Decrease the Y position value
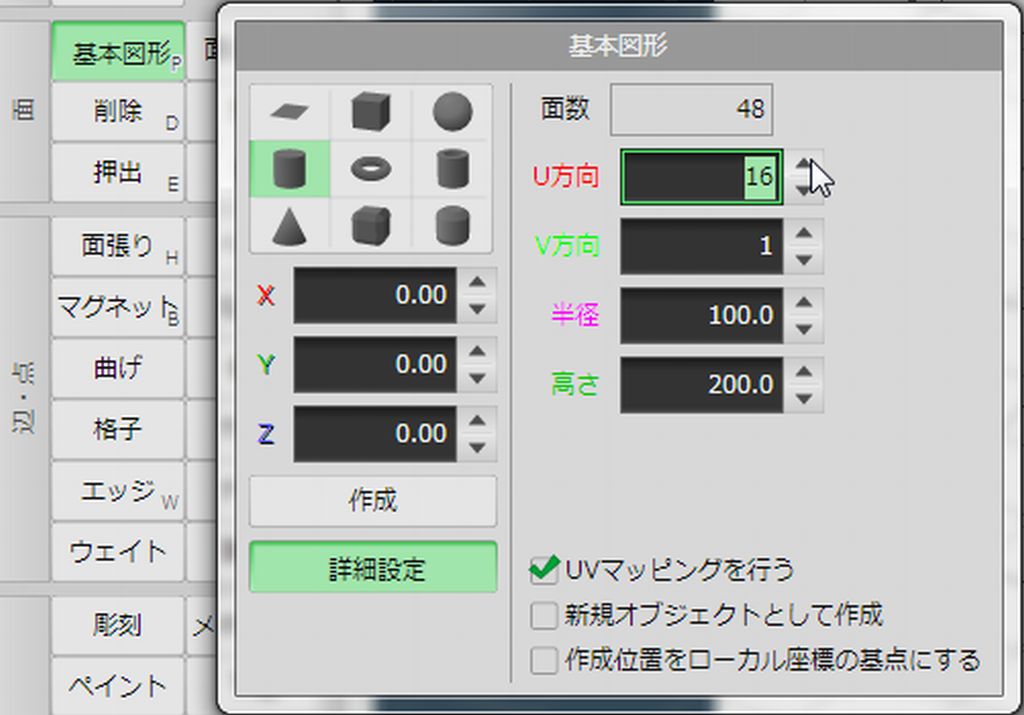This screenshot has height=715, width=1024. (x=477, y=378)
